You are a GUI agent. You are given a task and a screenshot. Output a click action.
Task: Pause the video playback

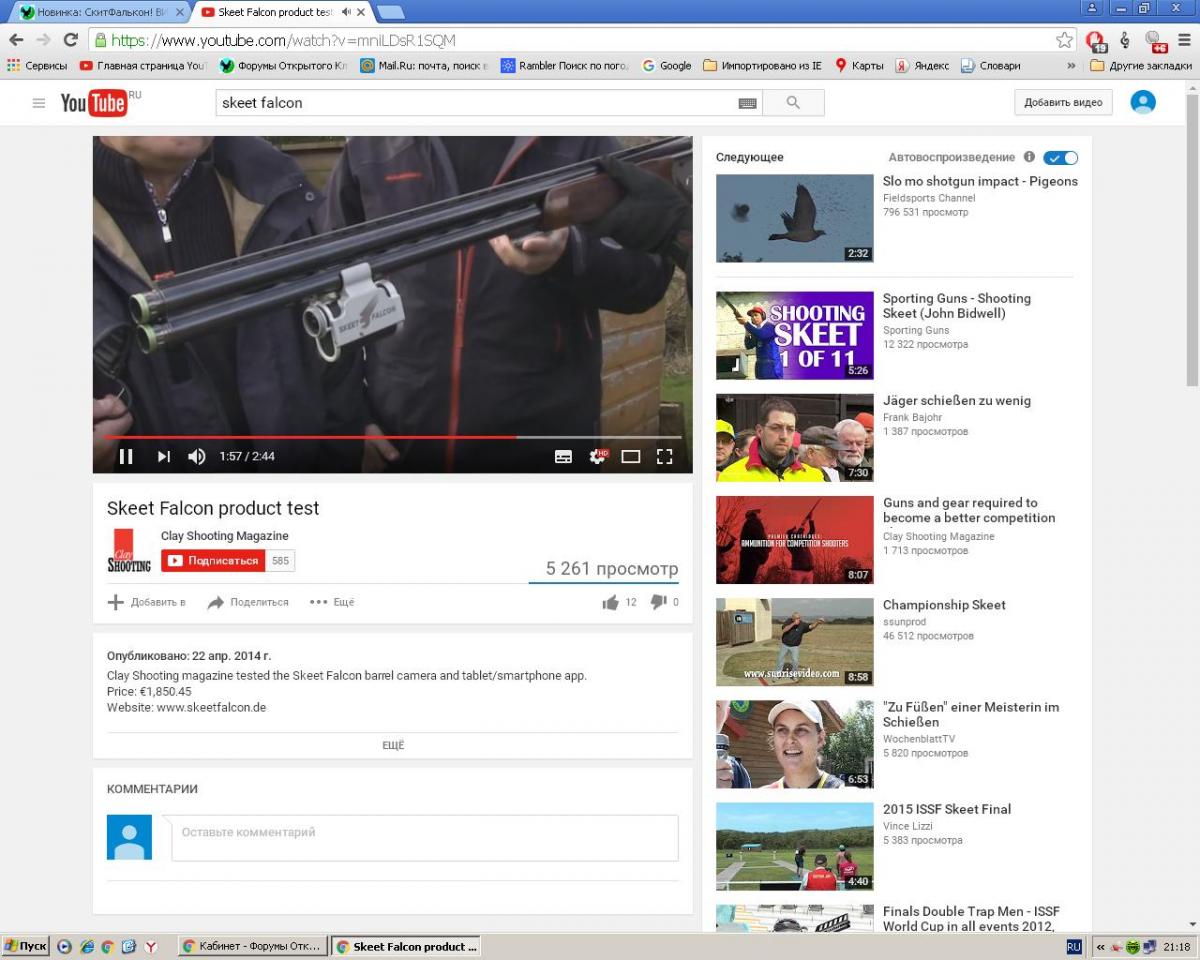[x=126, y=457]
